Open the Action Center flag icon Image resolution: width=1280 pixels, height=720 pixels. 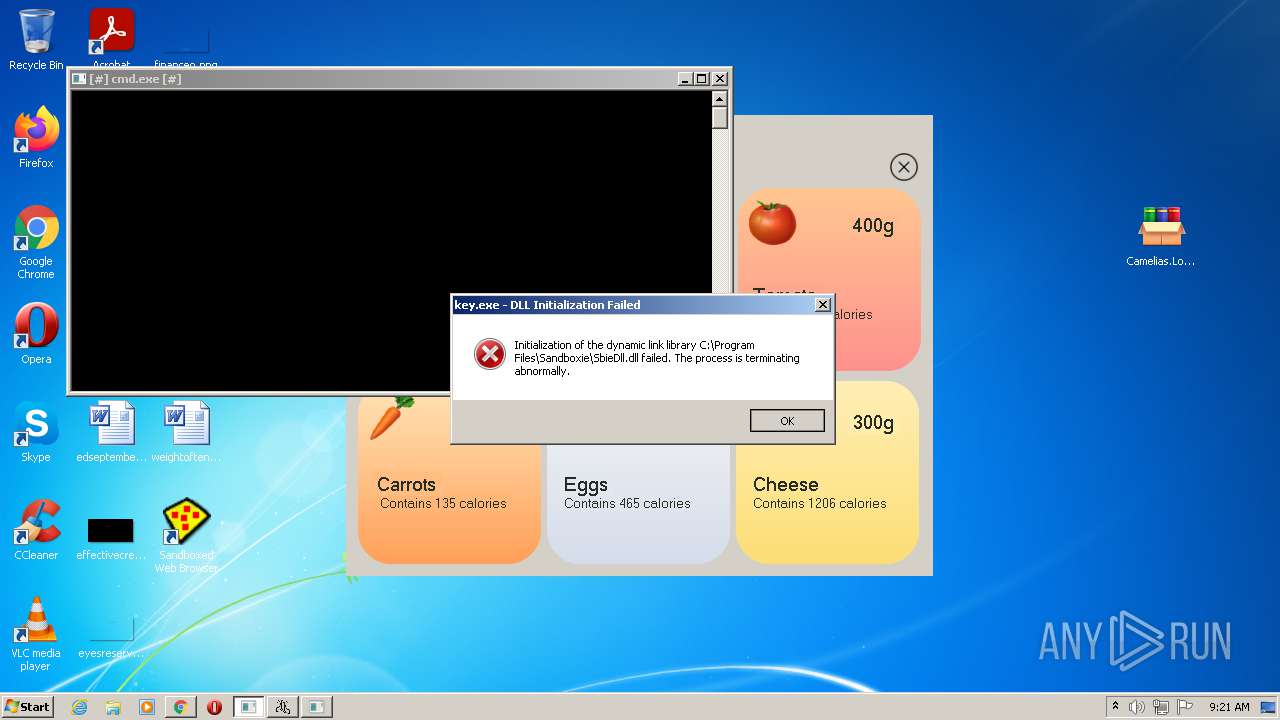tap(1185, 707)
